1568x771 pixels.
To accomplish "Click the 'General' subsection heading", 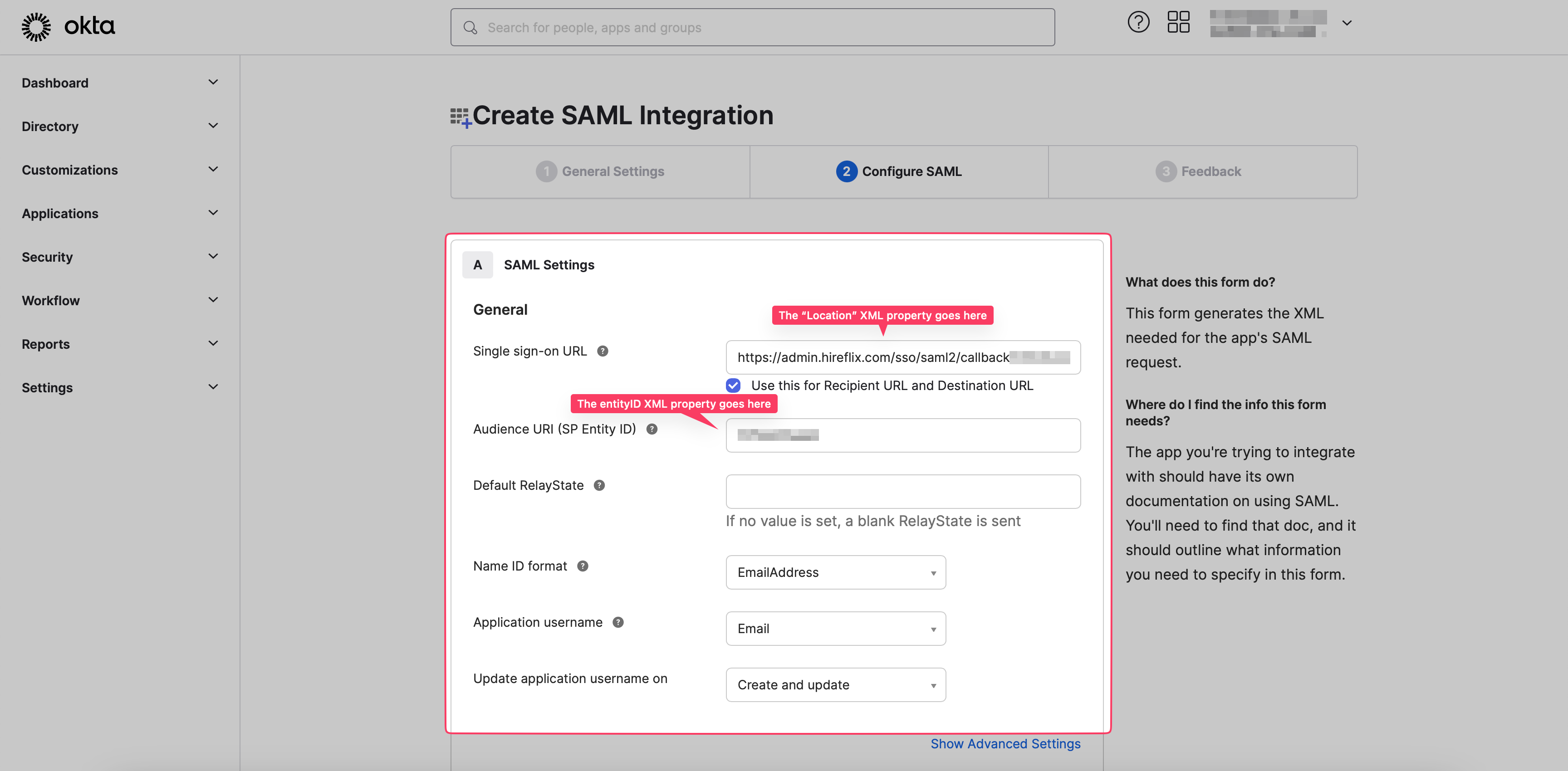I will (500, 310).
